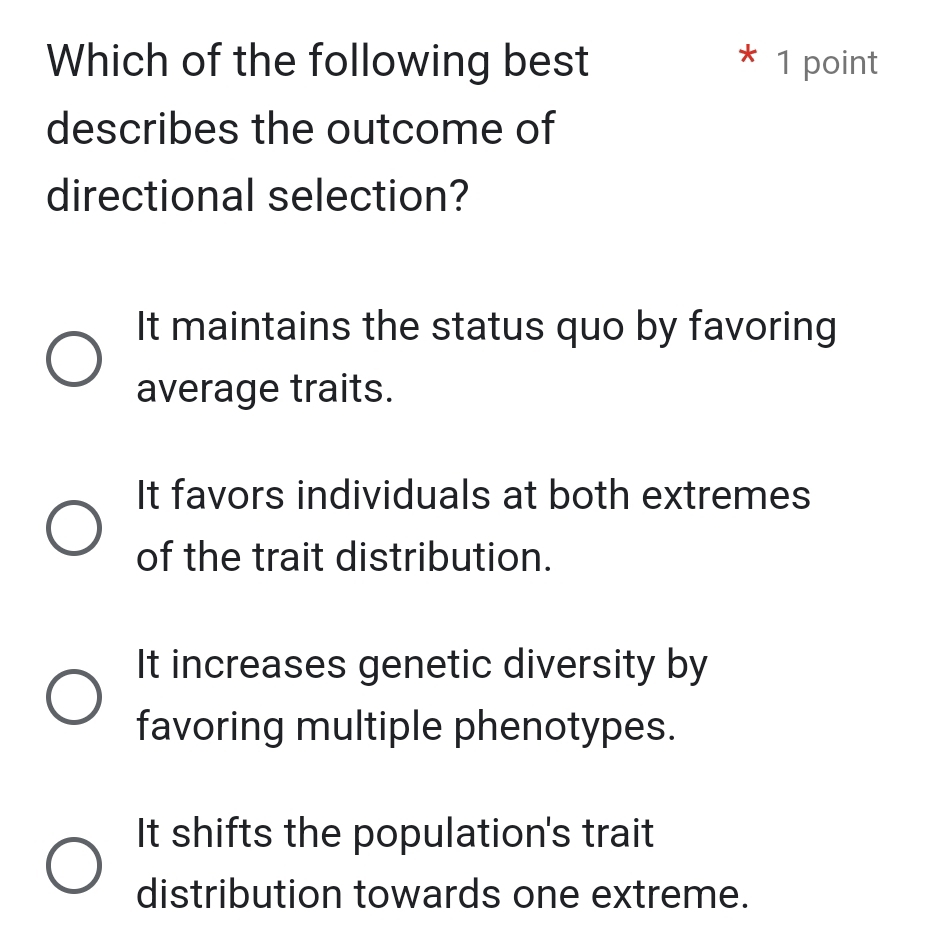The width and height of the screenshot is (943, 943).
Task: Select 'It shifts the population's trait distribution'
Action: (x=73, y=865)
